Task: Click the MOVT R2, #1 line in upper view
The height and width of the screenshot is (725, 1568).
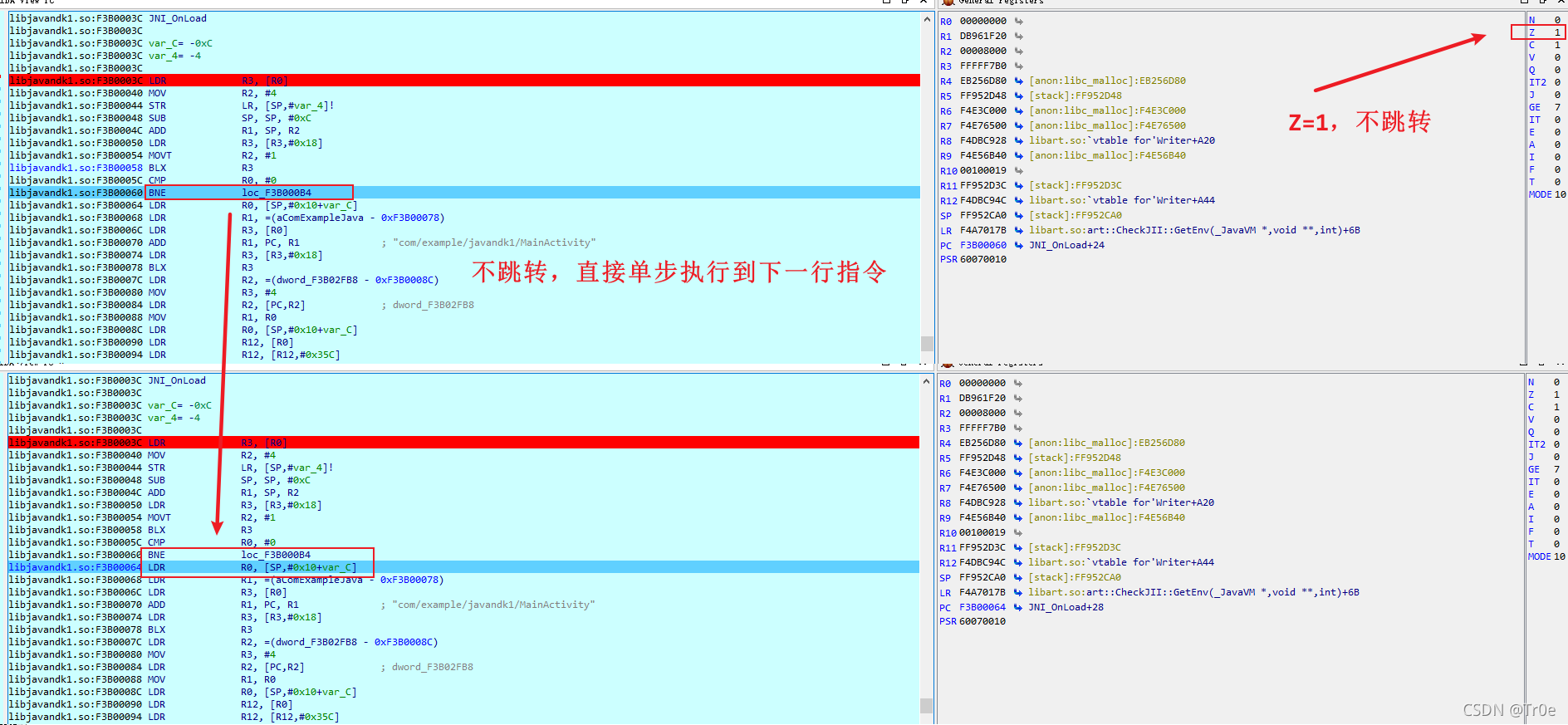Action: 213,155
